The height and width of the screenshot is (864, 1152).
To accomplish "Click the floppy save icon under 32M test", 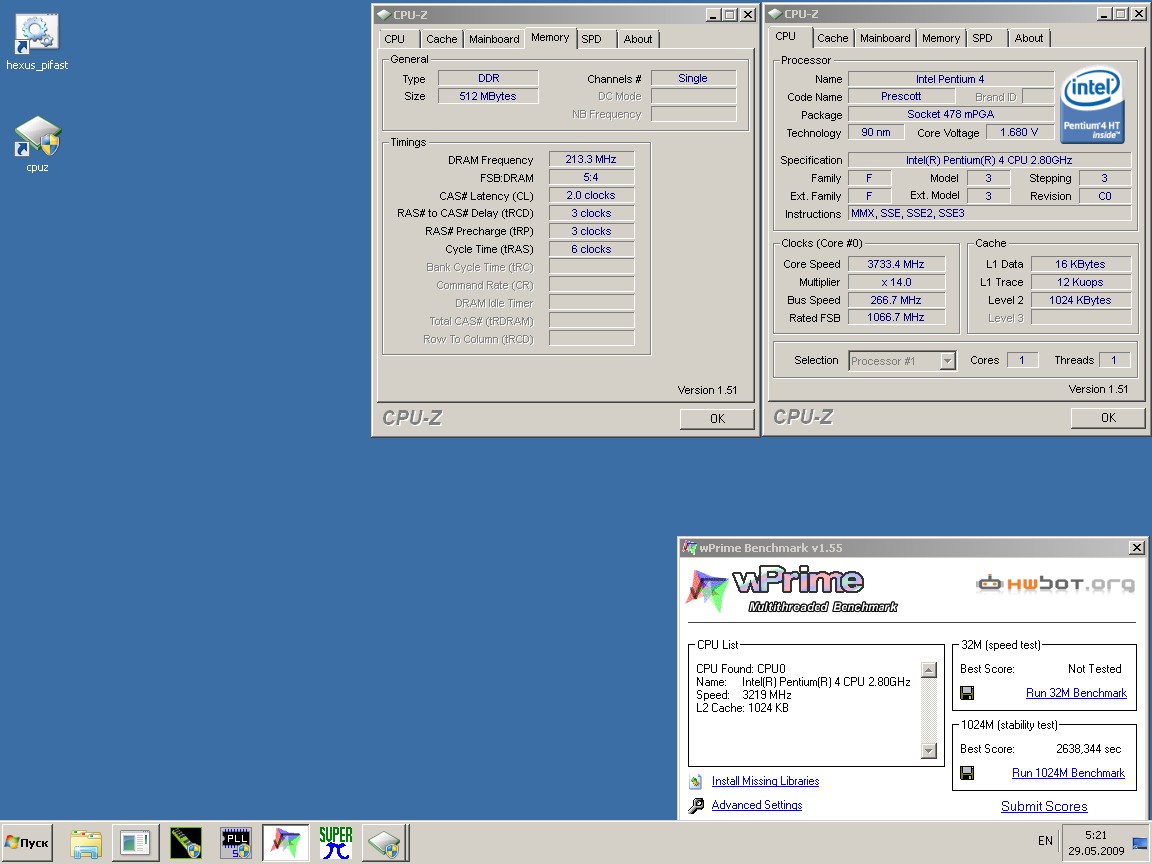I will pyautogui.click(x=967, y=693).
